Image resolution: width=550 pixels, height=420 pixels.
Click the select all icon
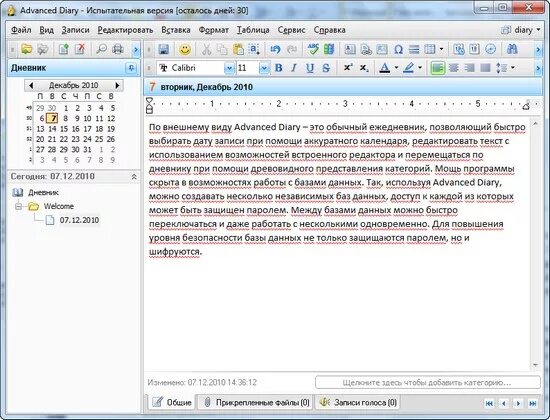tap(254, 49)
